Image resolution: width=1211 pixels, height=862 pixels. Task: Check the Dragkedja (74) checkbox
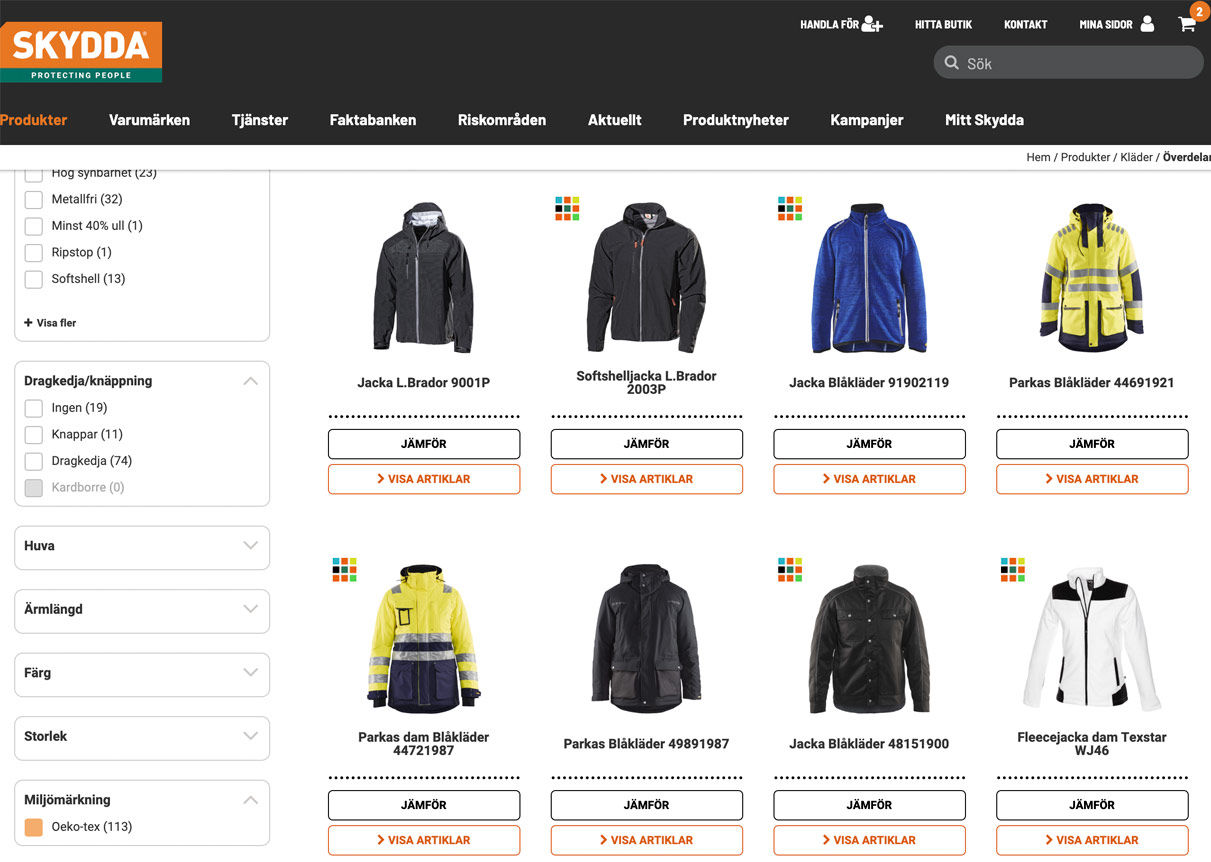click(x=34, y=461)
